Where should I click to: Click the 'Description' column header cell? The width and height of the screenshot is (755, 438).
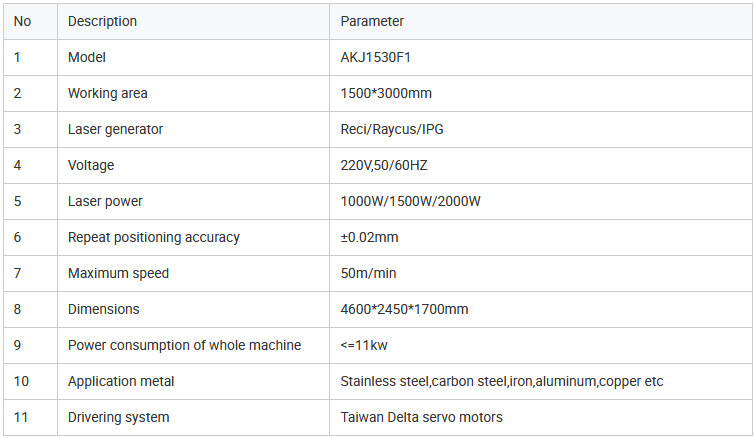coord(102,21)
